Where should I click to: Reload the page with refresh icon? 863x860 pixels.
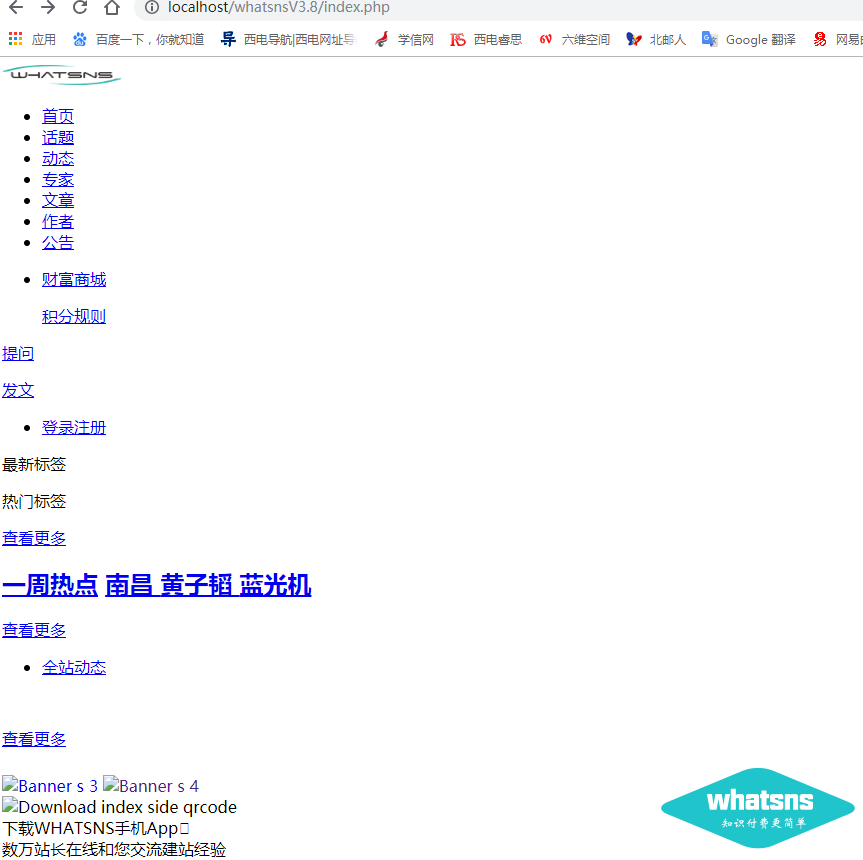(80, 8)
